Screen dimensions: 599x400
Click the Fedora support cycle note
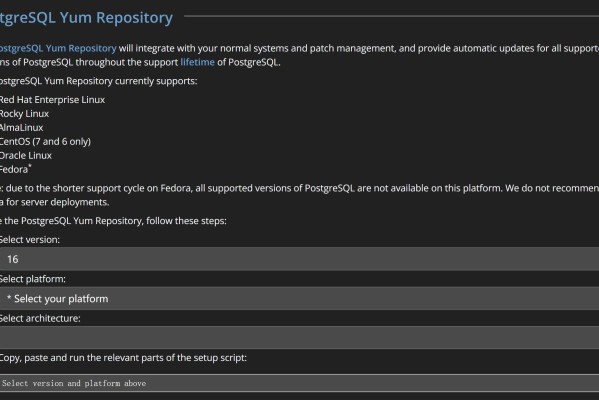coord(300,195)
